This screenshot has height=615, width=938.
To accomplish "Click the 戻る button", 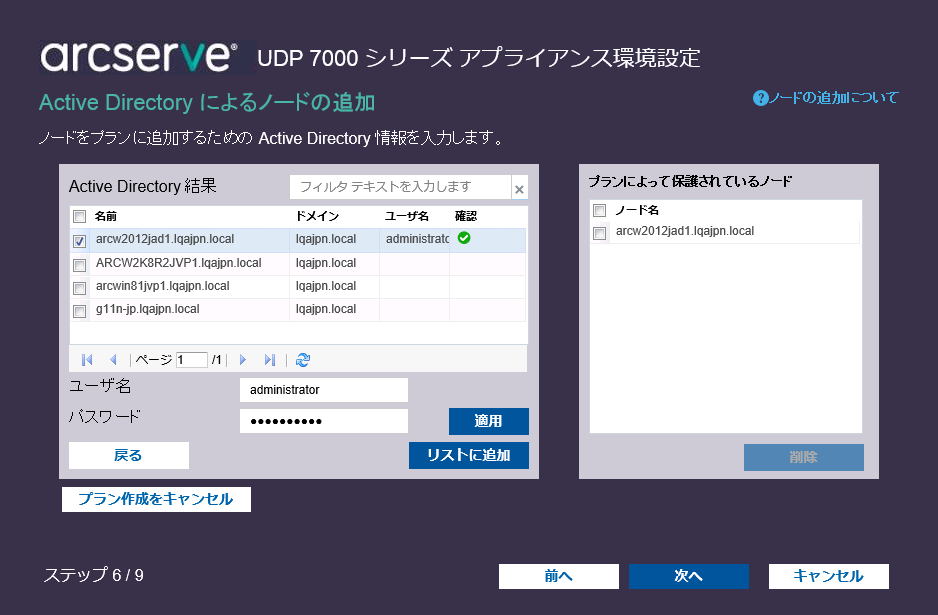I will click(x=129, y=455).
